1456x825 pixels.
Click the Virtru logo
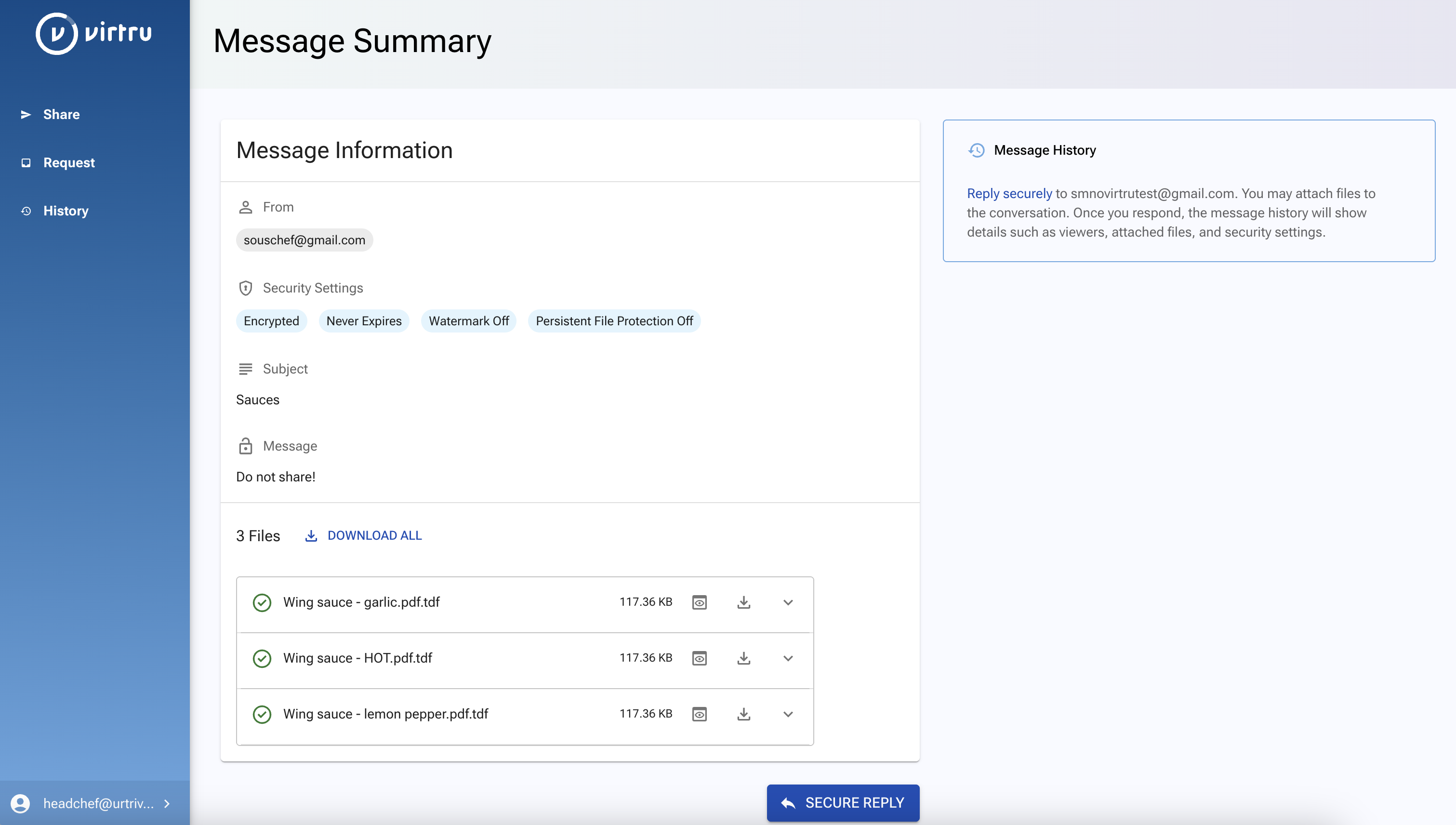[x=94, y=33]
